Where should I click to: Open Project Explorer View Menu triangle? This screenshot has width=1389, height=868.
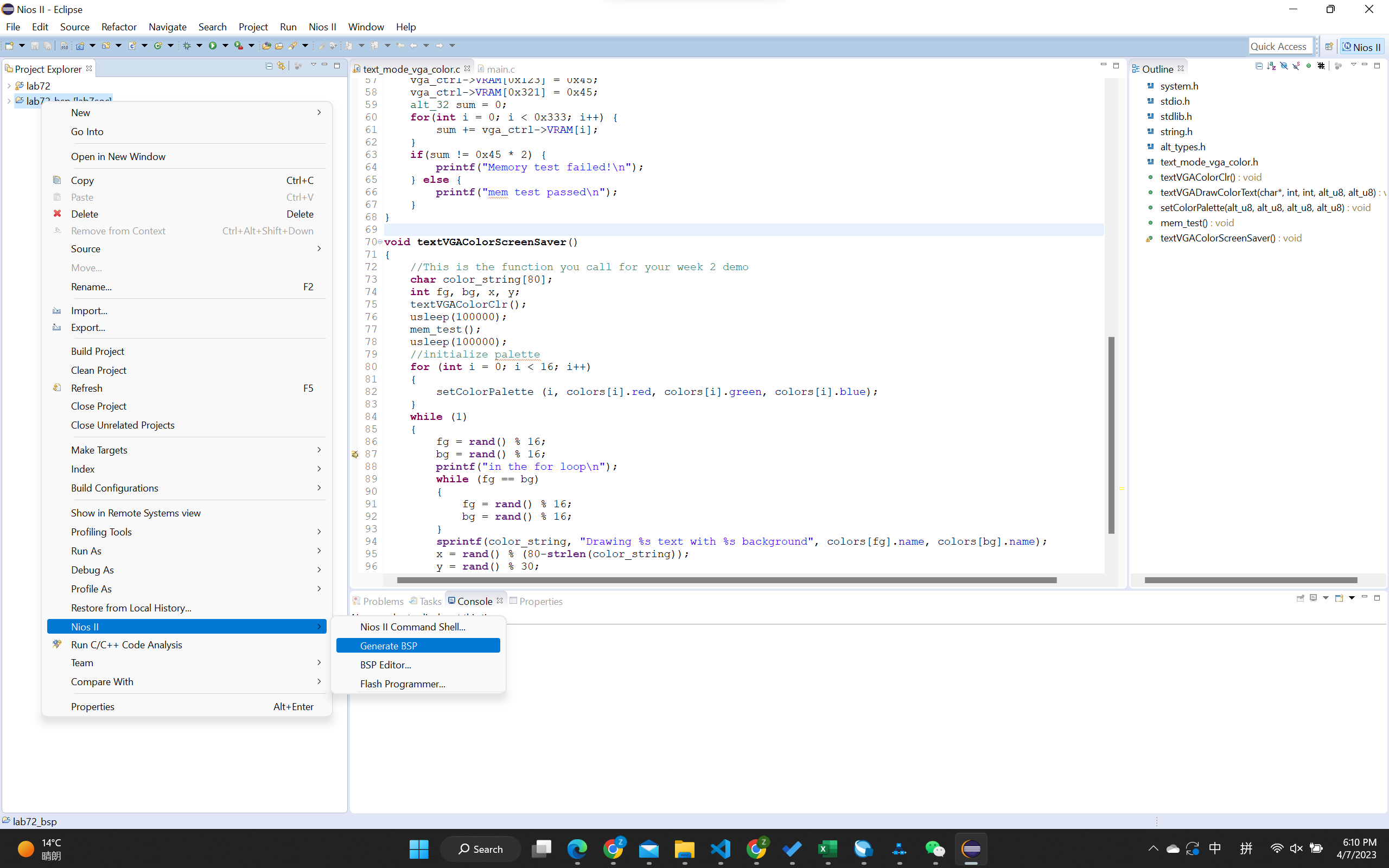click(x=314, y=65)
